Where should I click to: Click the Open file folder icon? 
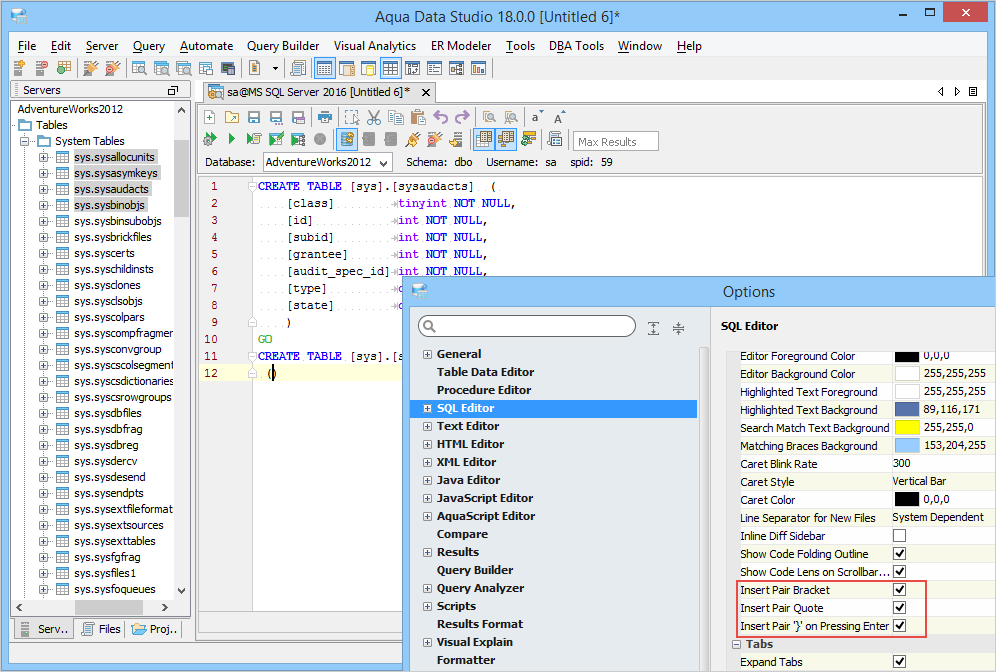pyautogui.click(x=232, y=117)
